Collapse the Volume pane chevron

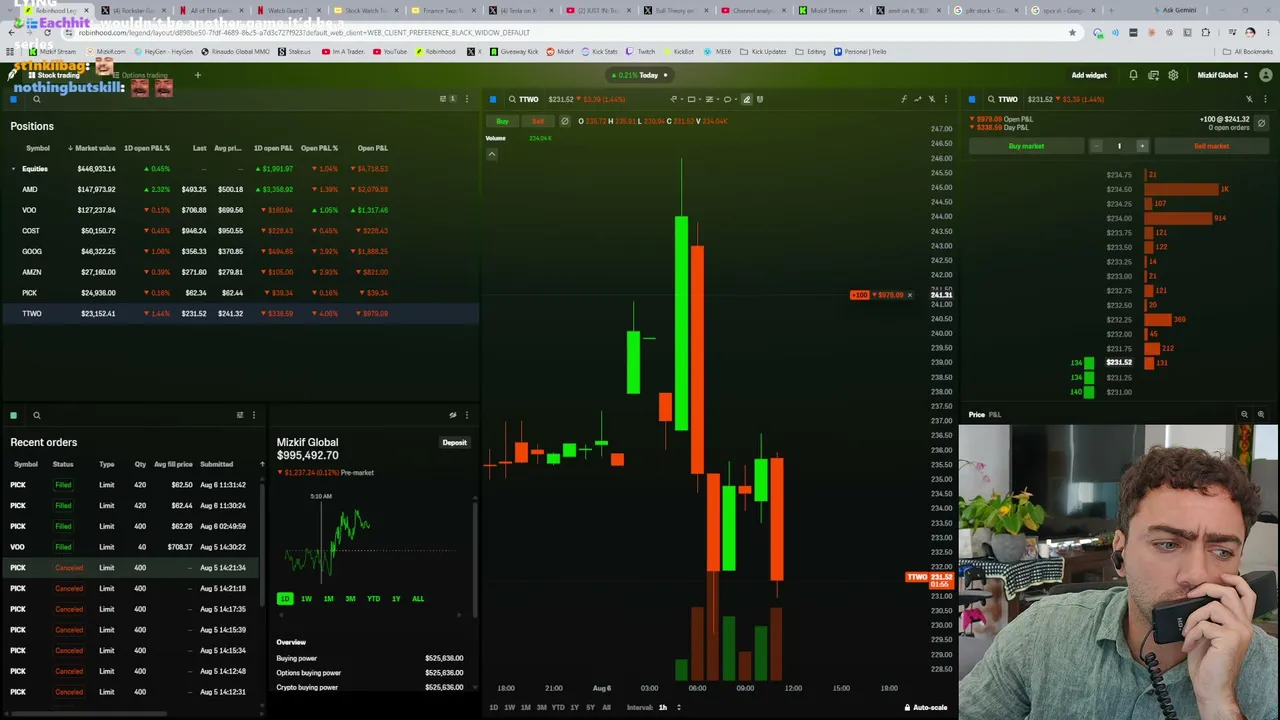pos(491,154)
